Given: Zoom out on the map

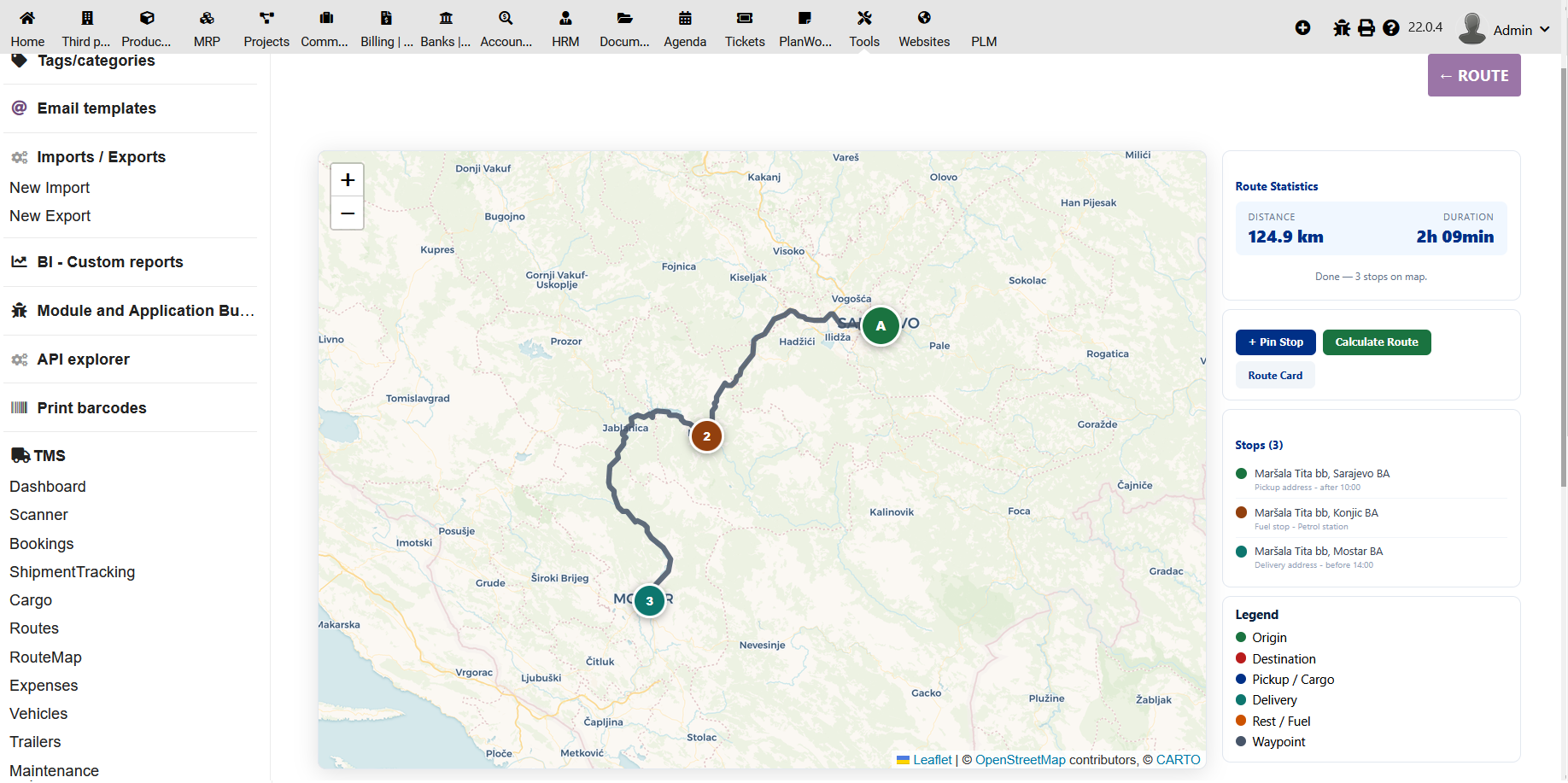Looking at the screenshot, I should pyautogui.click(x=348, y=213).
